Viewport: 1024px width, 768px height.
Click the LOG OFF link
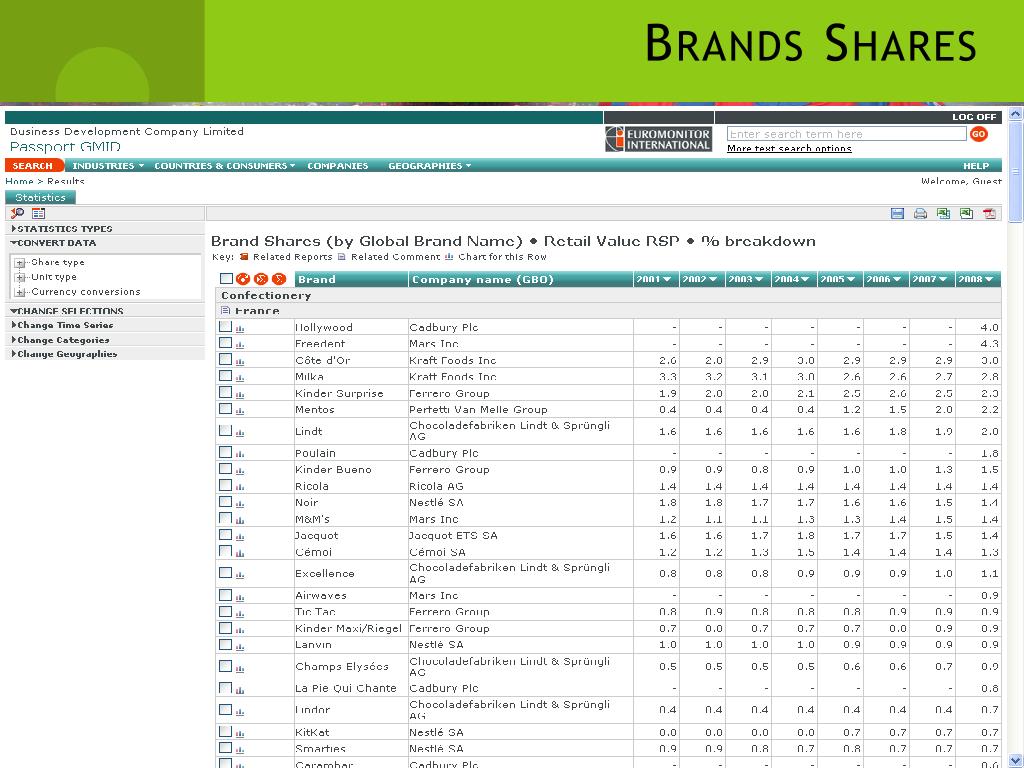click(974, 117)
